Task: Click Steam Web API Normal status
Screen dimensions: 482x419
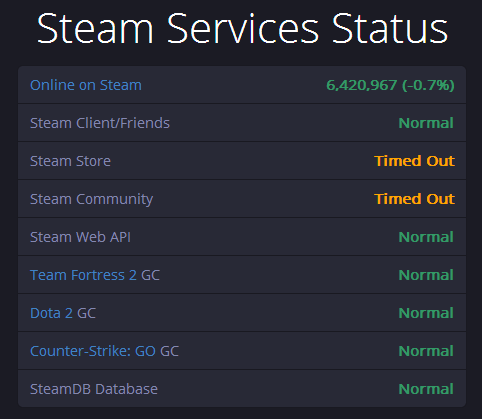Action: pos(426,237)
